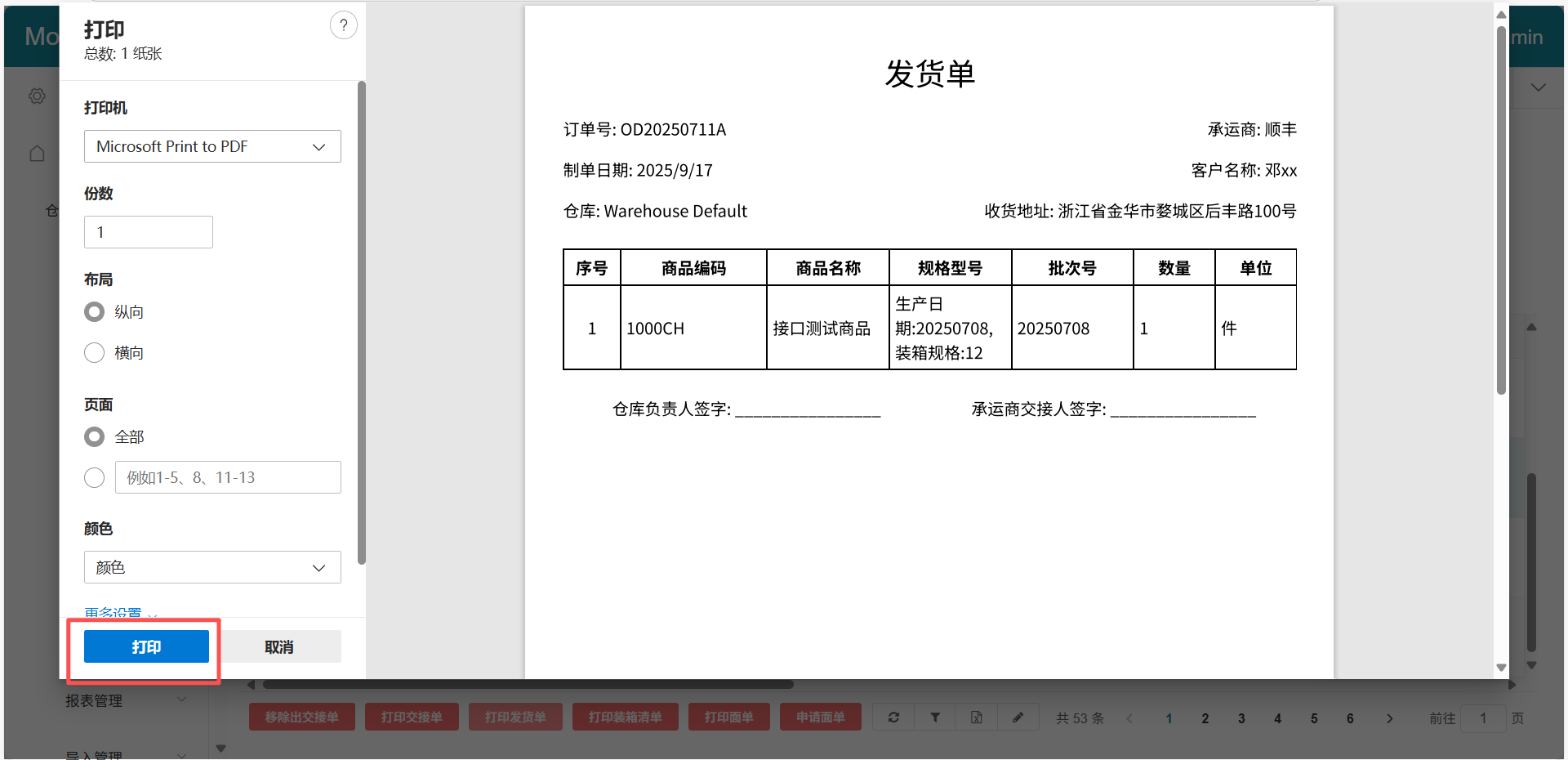Open the Microsoft Print to PDF printer dropdown
1568x760 pixels.
[x=212, y=146]
